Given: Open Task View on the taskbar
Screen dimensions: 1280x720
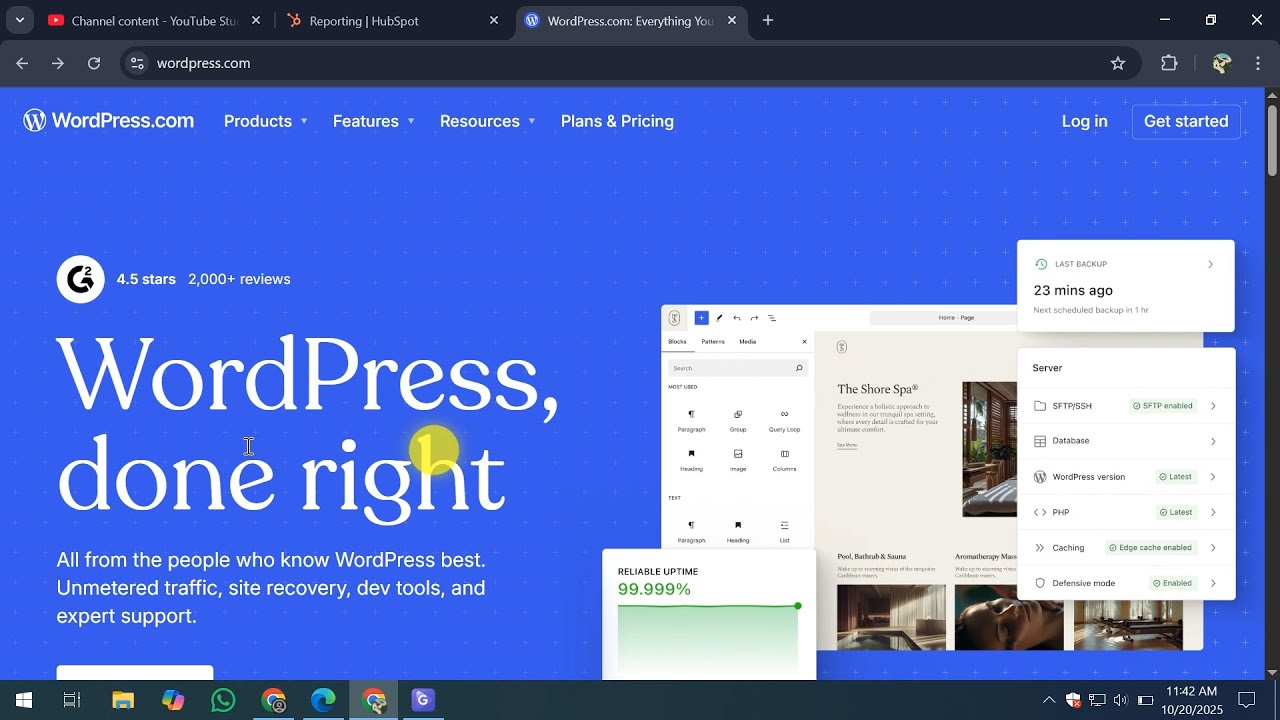Looking at the screenshot, I should (x=72, y=700).
